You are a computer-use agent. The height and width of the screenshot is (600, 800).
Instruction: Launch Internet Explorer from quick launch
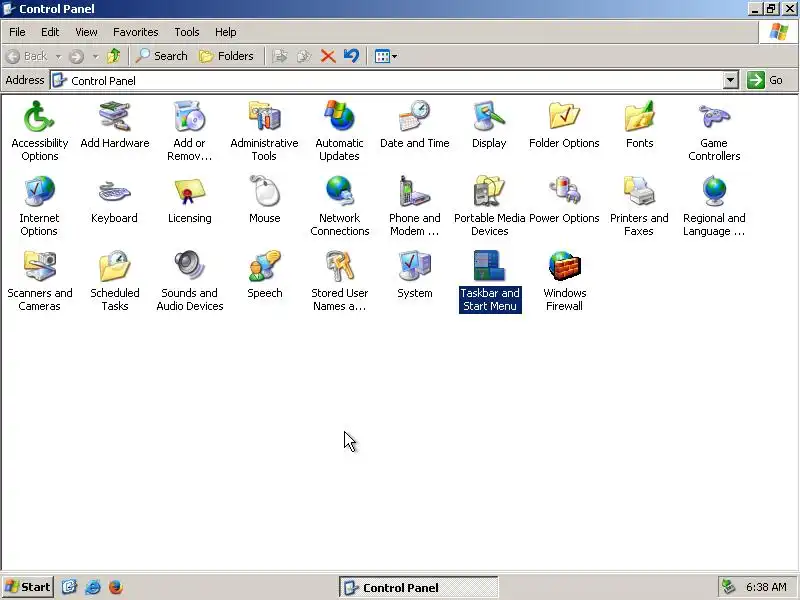click(93, 587)
